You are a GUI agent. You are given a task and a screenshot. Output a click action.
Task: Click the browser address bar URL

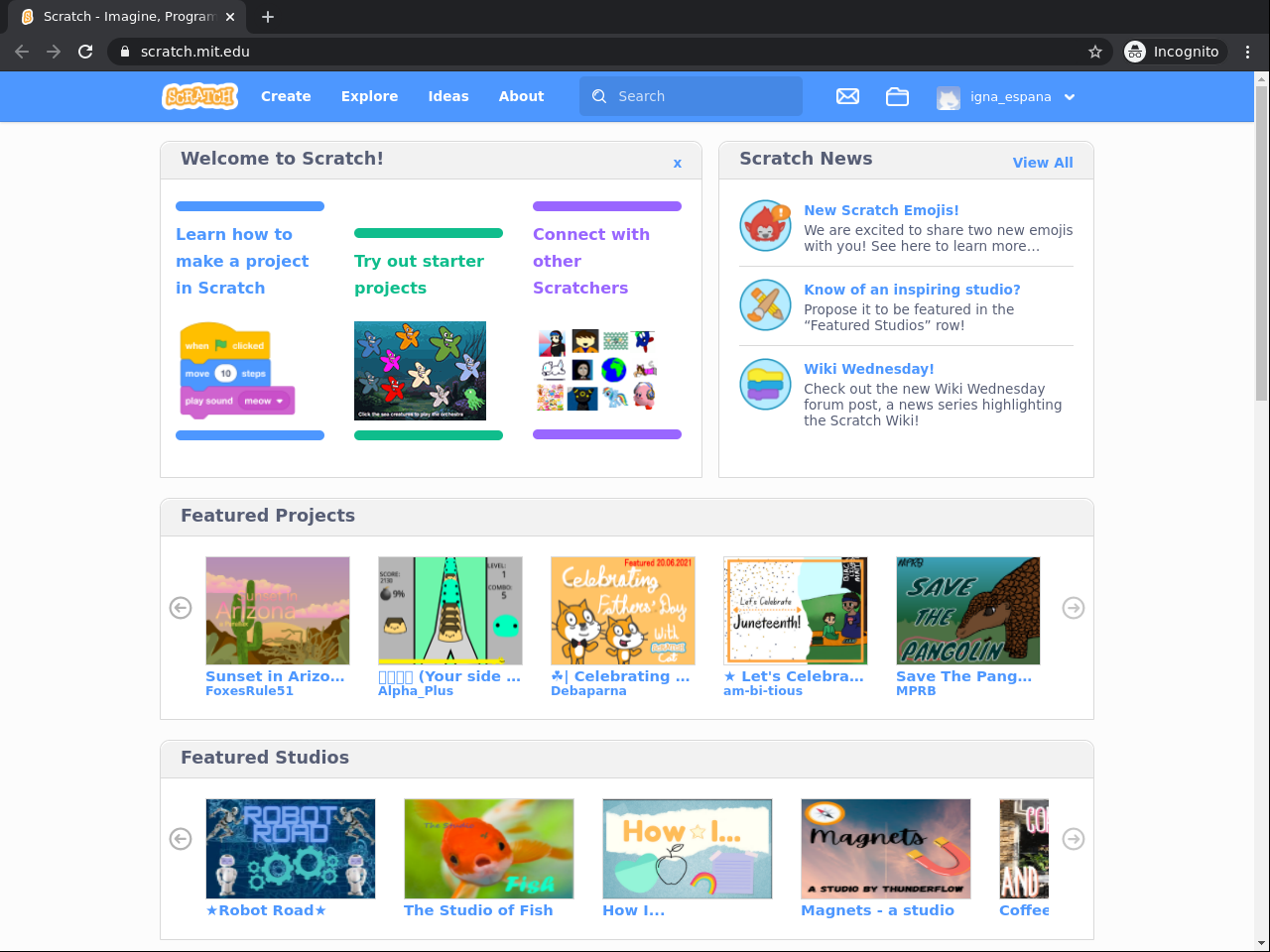point(195,52)
